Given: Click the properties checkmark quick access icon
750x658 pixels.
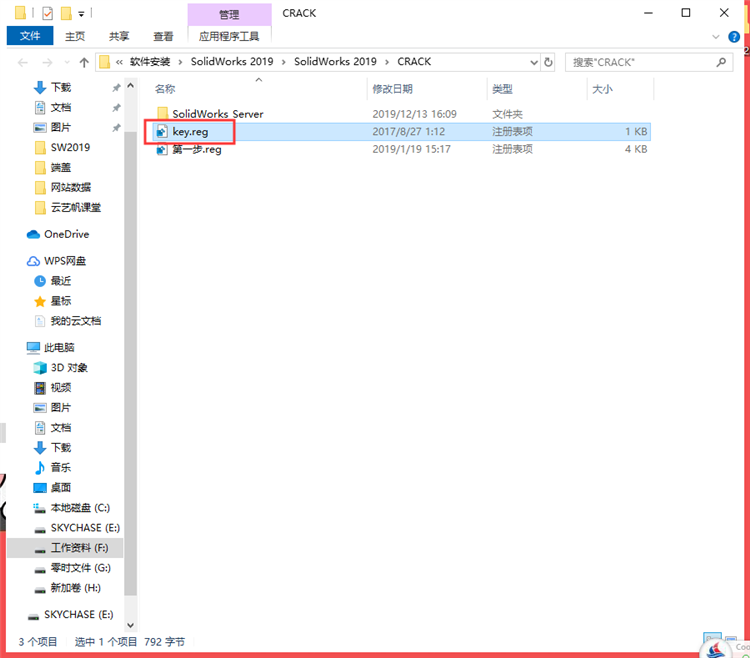Looking at the screenshot, I should (x=47, y=13).
